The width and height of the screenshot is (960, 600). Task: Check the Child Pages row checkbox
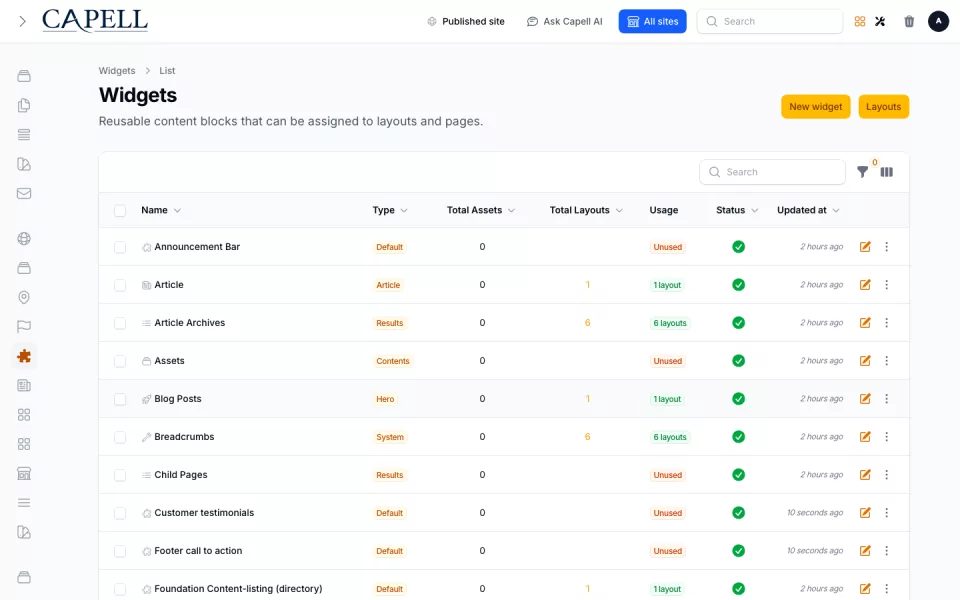click(x=120, y=475)
